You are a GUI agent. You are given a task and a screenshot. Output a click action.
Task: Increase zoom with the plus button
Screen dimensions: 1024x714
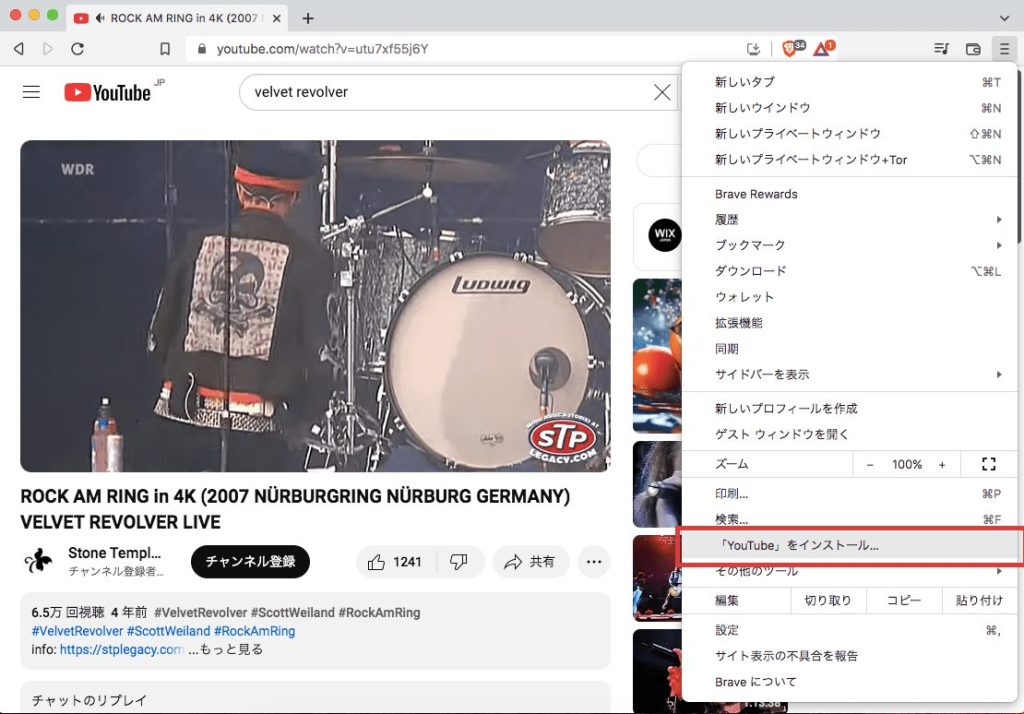pyautogui.click(x=942, y=464)
